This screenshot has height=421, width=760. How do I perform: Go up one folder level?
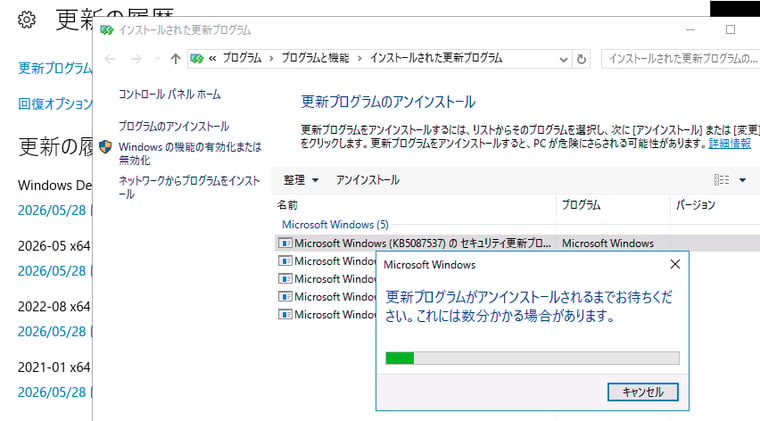click(175, 59)
